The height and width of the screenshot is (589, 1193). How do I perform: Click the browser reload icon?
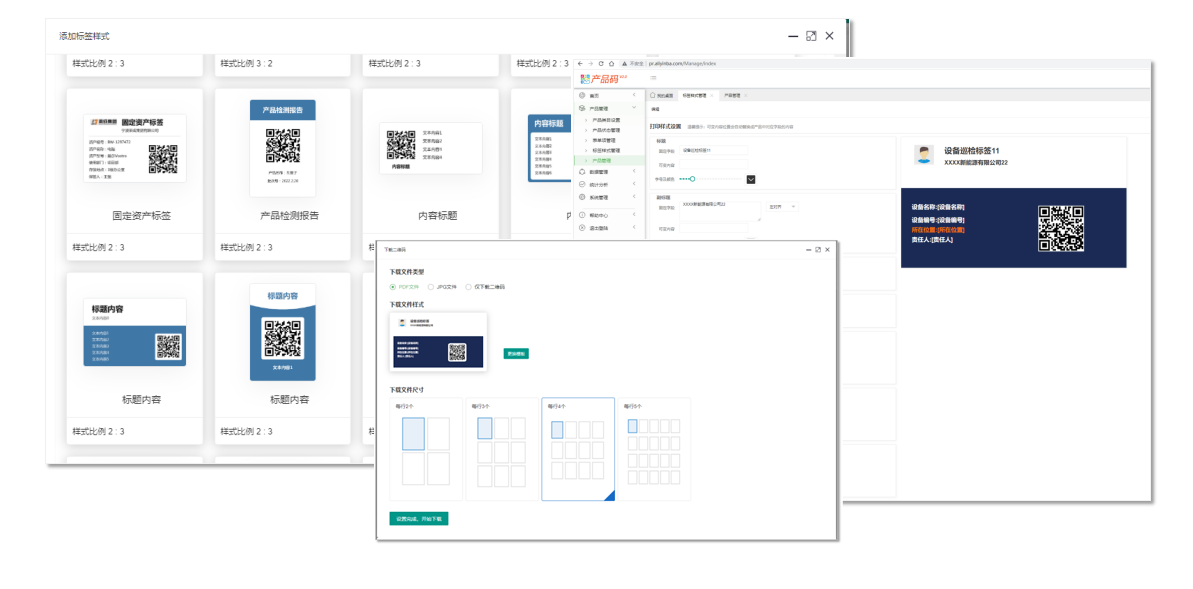point(600,63)
